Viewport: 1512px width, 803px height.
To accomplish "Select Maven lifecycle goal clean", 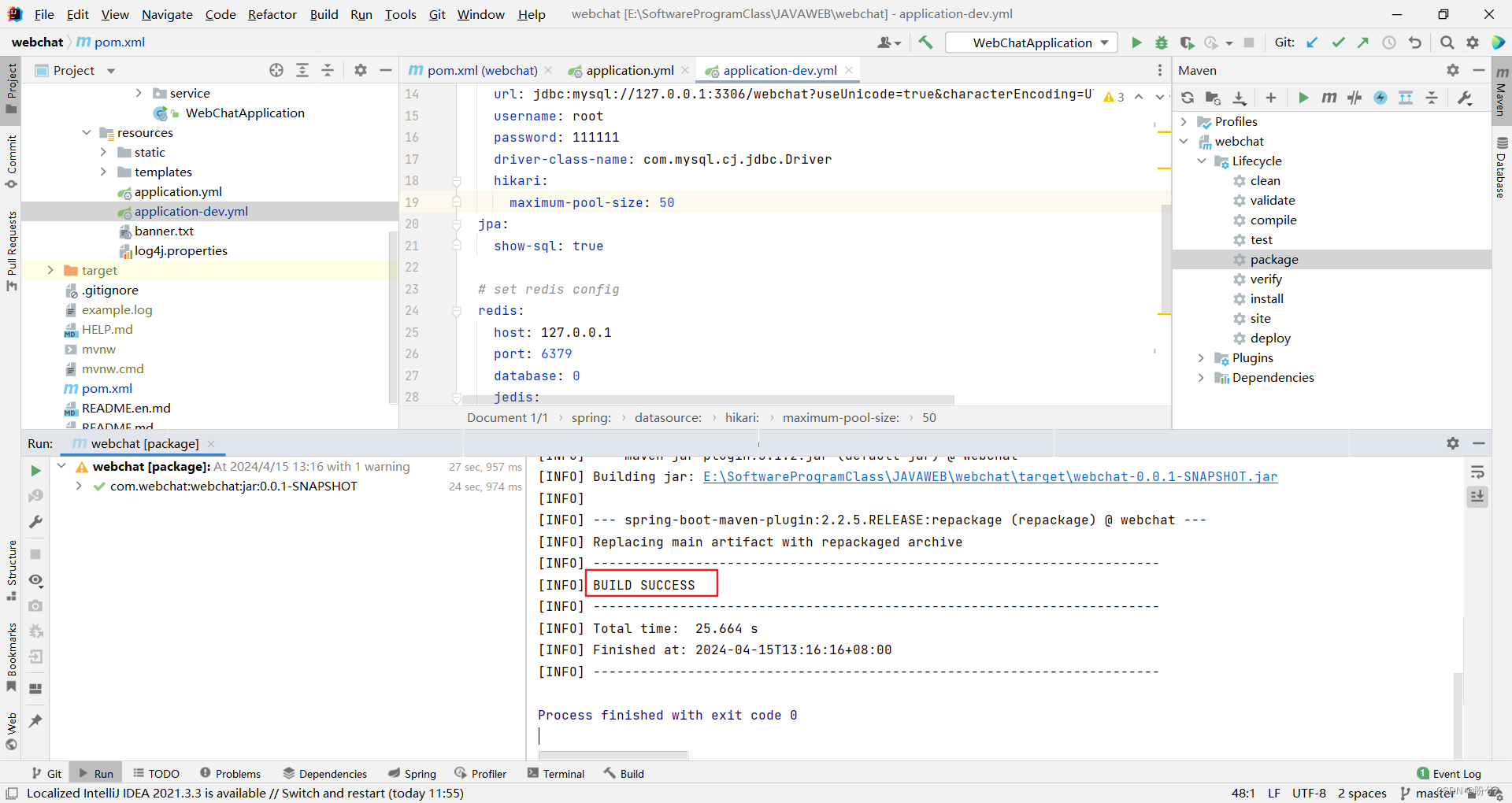I will click(x=1265, y=180).
